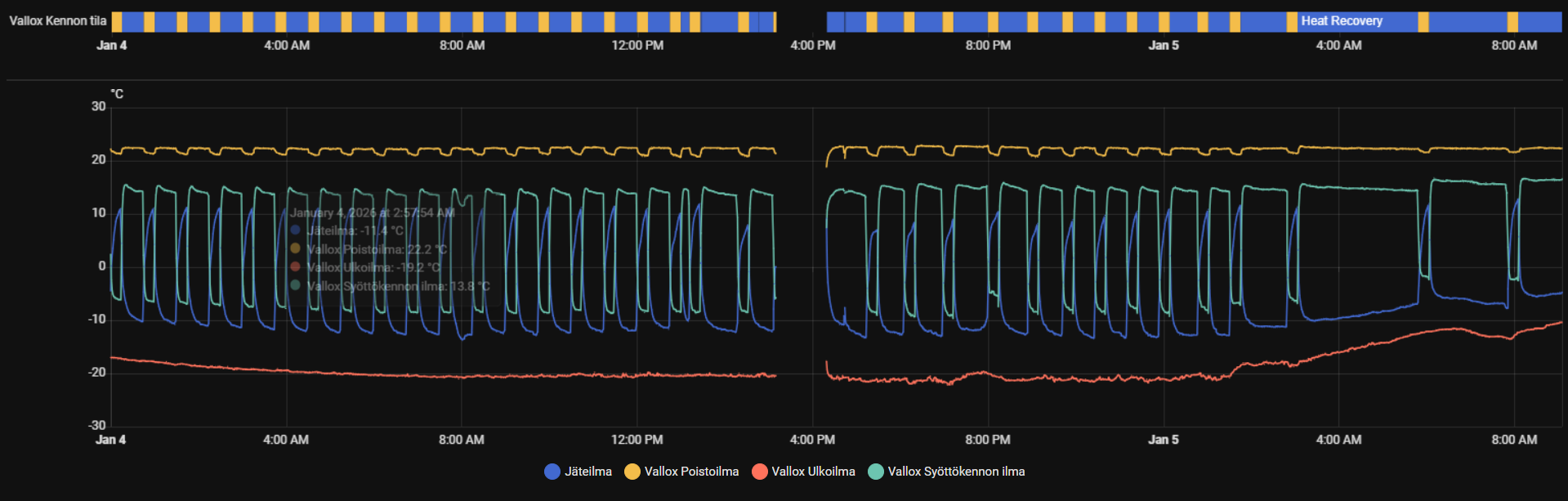
Task: Click the -30 value on the y-axis
Action: (x=97, y=425)
